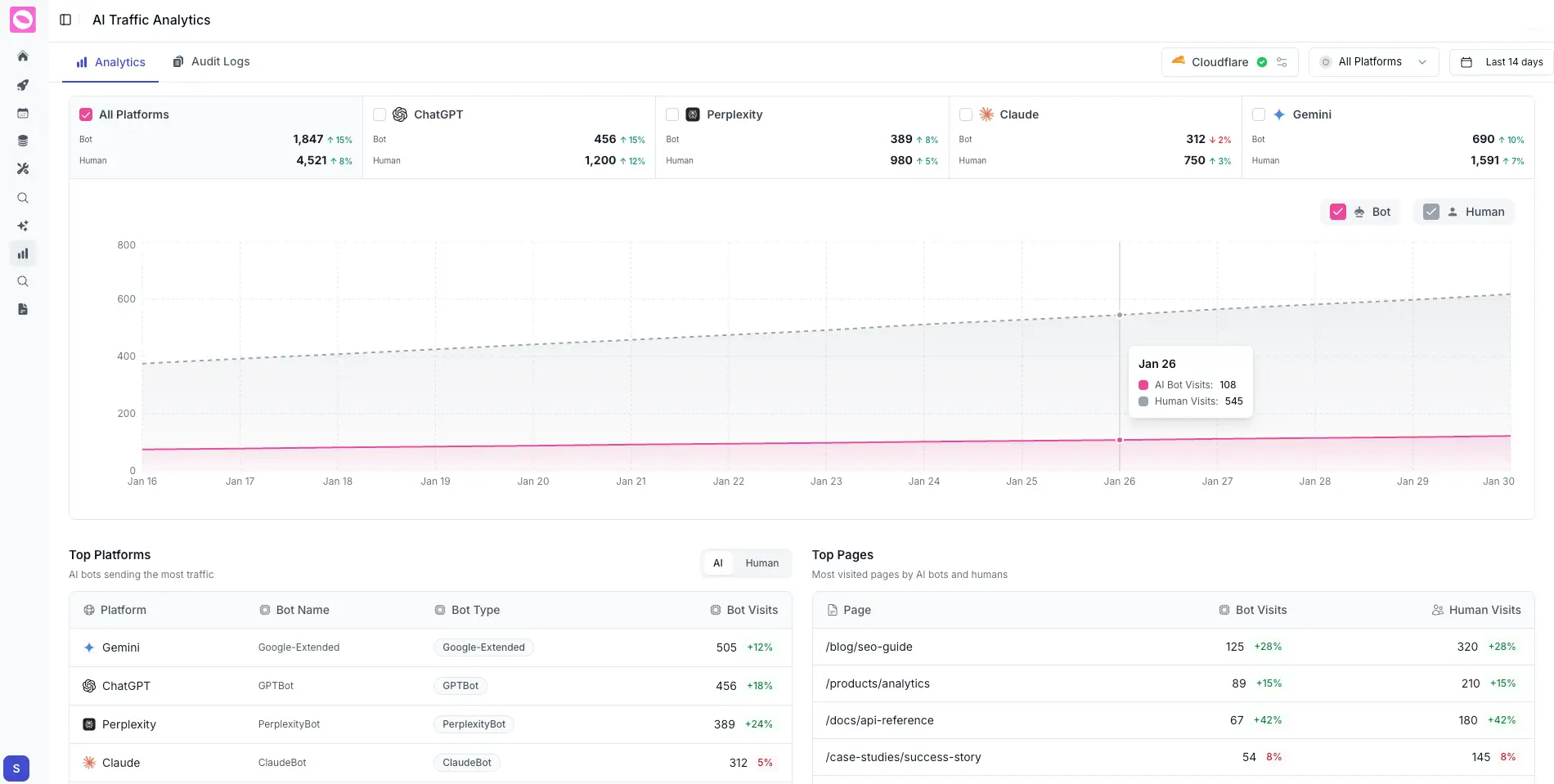
Task: Check the Perplexity platform checkbox
Action: (671, 114)
